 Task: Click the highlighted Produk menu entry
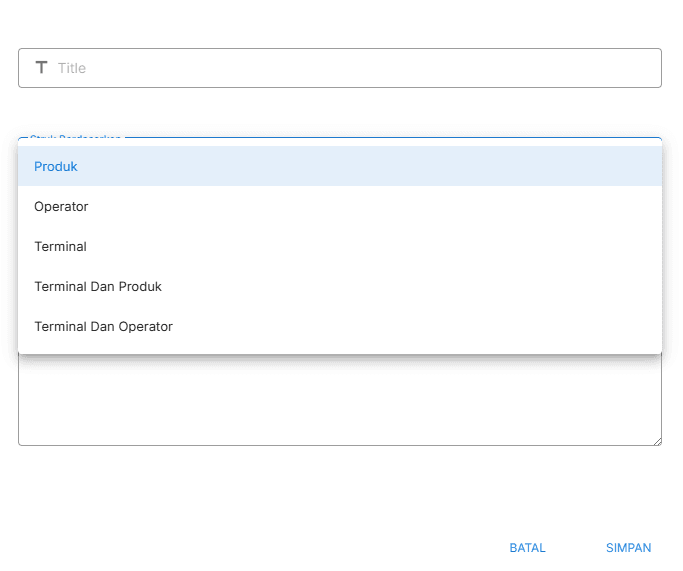coord(56,166)
